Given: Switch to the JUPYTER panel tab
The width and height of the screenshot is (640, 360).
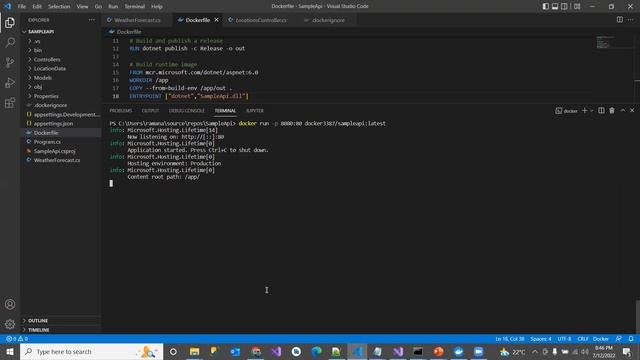Looking at the screenshot, I should 255,111.
